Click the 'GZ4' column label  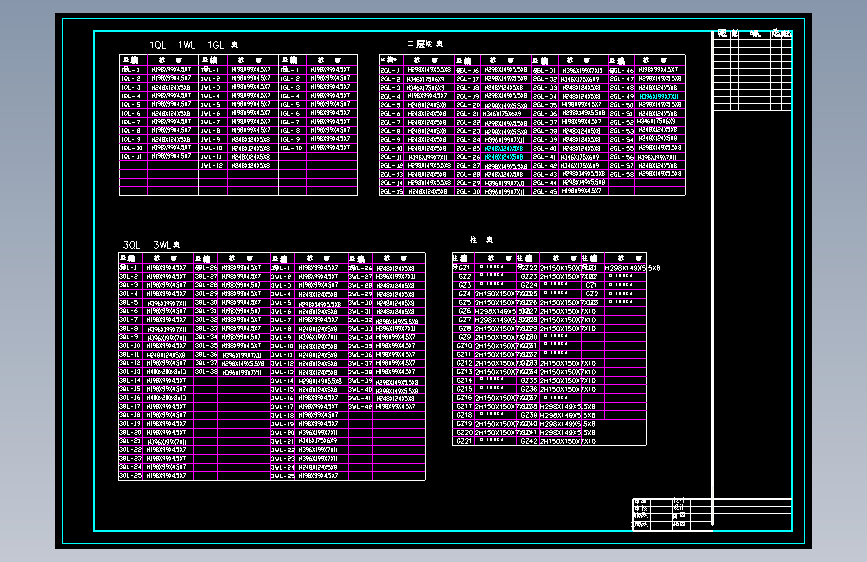pos(464,294)
